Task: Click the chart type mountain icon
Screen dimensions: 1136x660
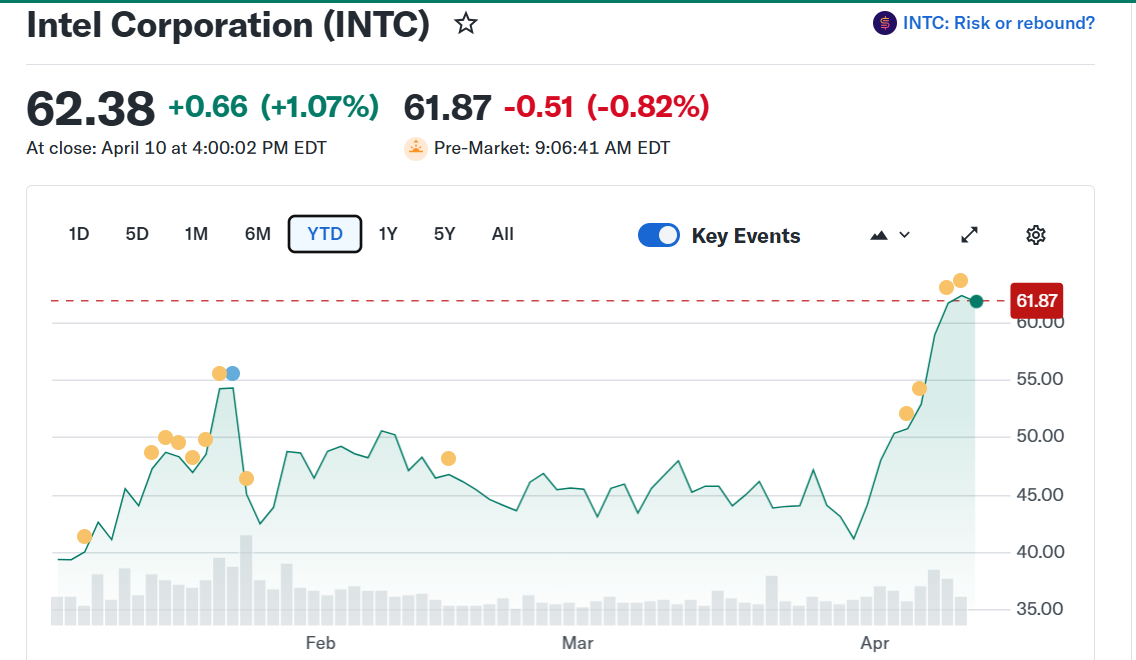Action: [880, 235]
